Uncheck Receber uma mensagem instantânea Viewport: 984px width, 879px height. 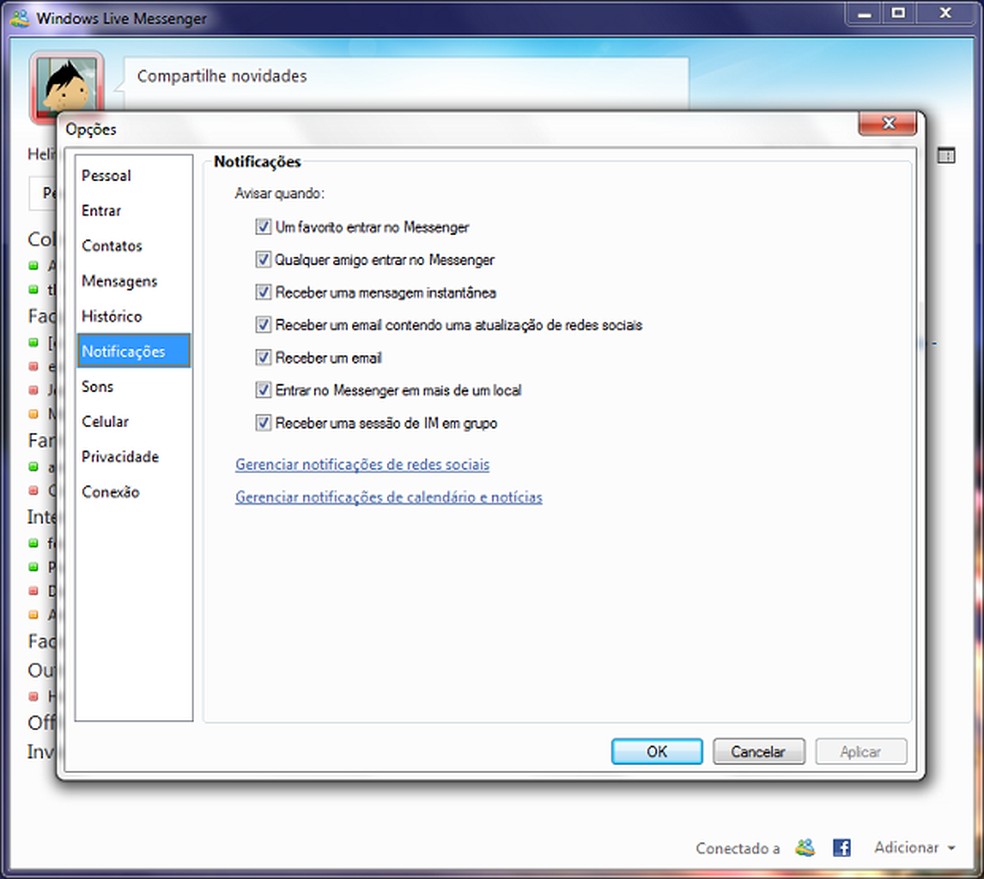point(263,292)
